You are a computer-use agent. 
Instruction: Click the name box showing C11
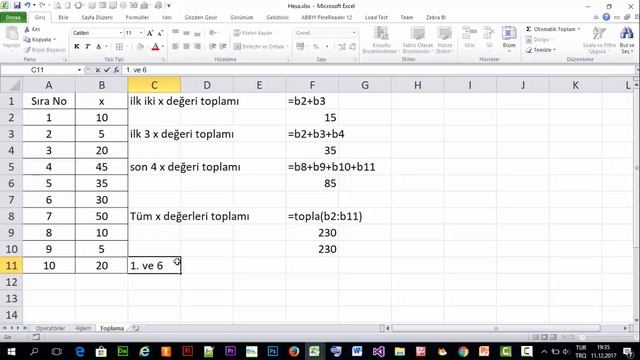(x=38, y=70)
